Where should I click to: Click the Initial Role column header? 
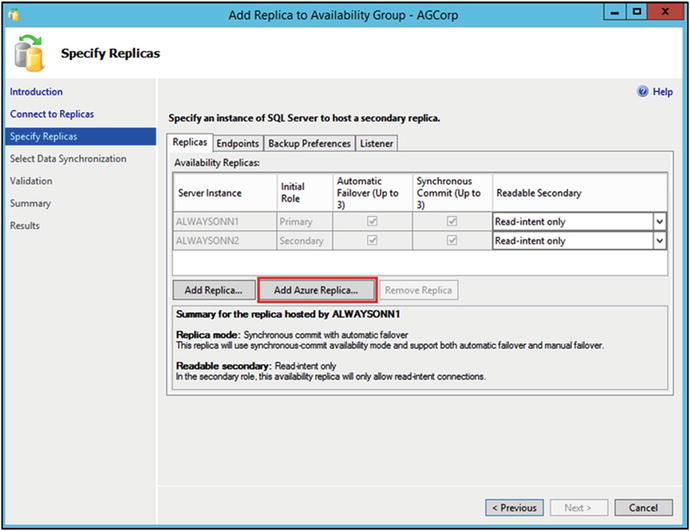[x=305, y=193]
